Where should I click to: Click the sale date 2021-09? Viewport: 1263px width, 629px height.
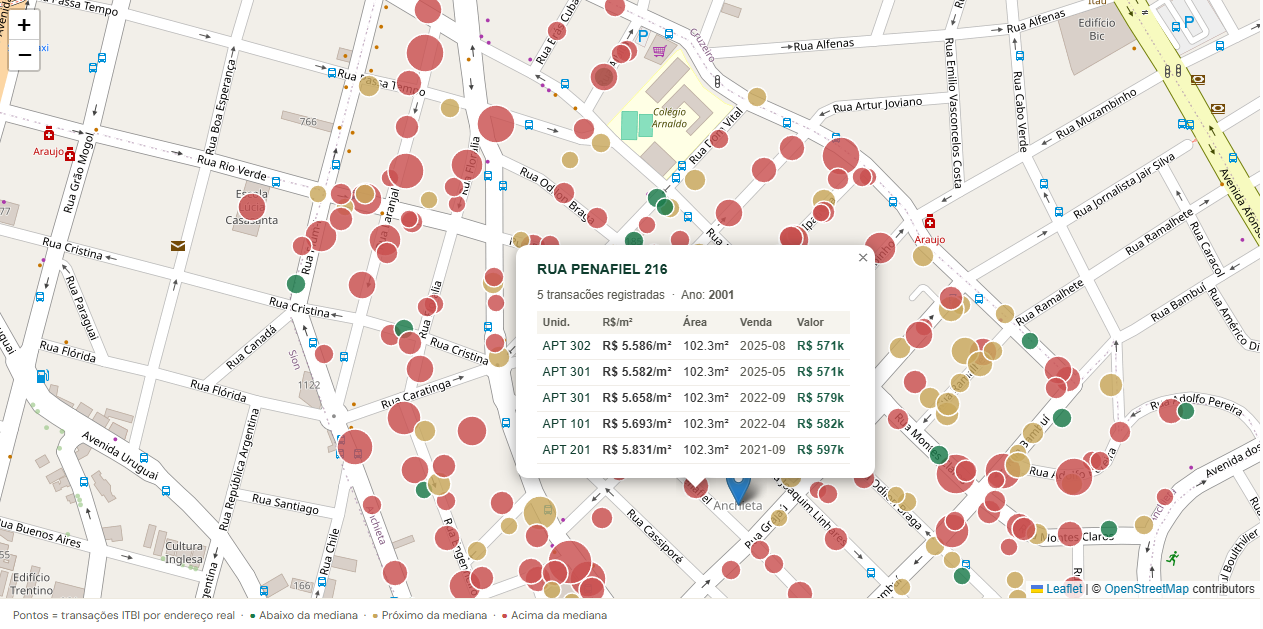click(x=763, y=450)
